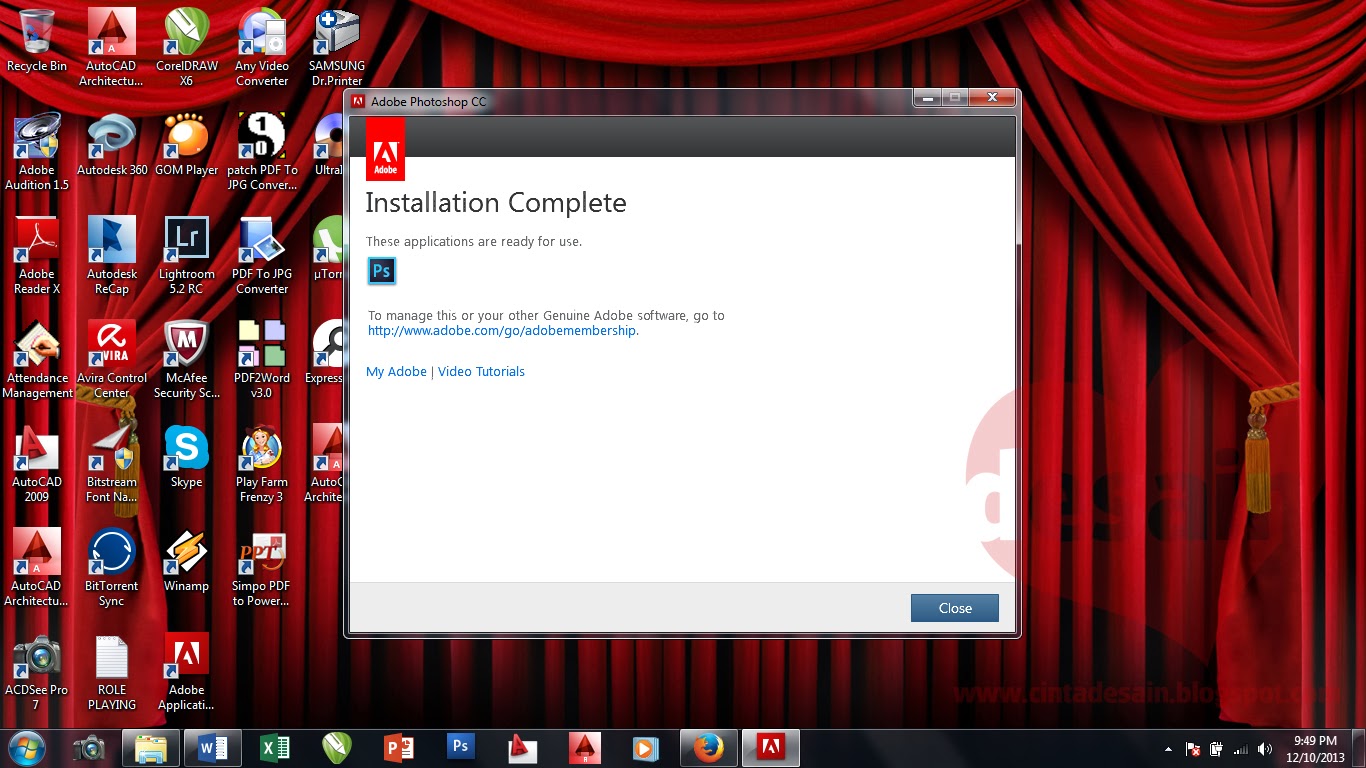
Task: Open the network signal icon in tray
Action: coord(1241,749)
